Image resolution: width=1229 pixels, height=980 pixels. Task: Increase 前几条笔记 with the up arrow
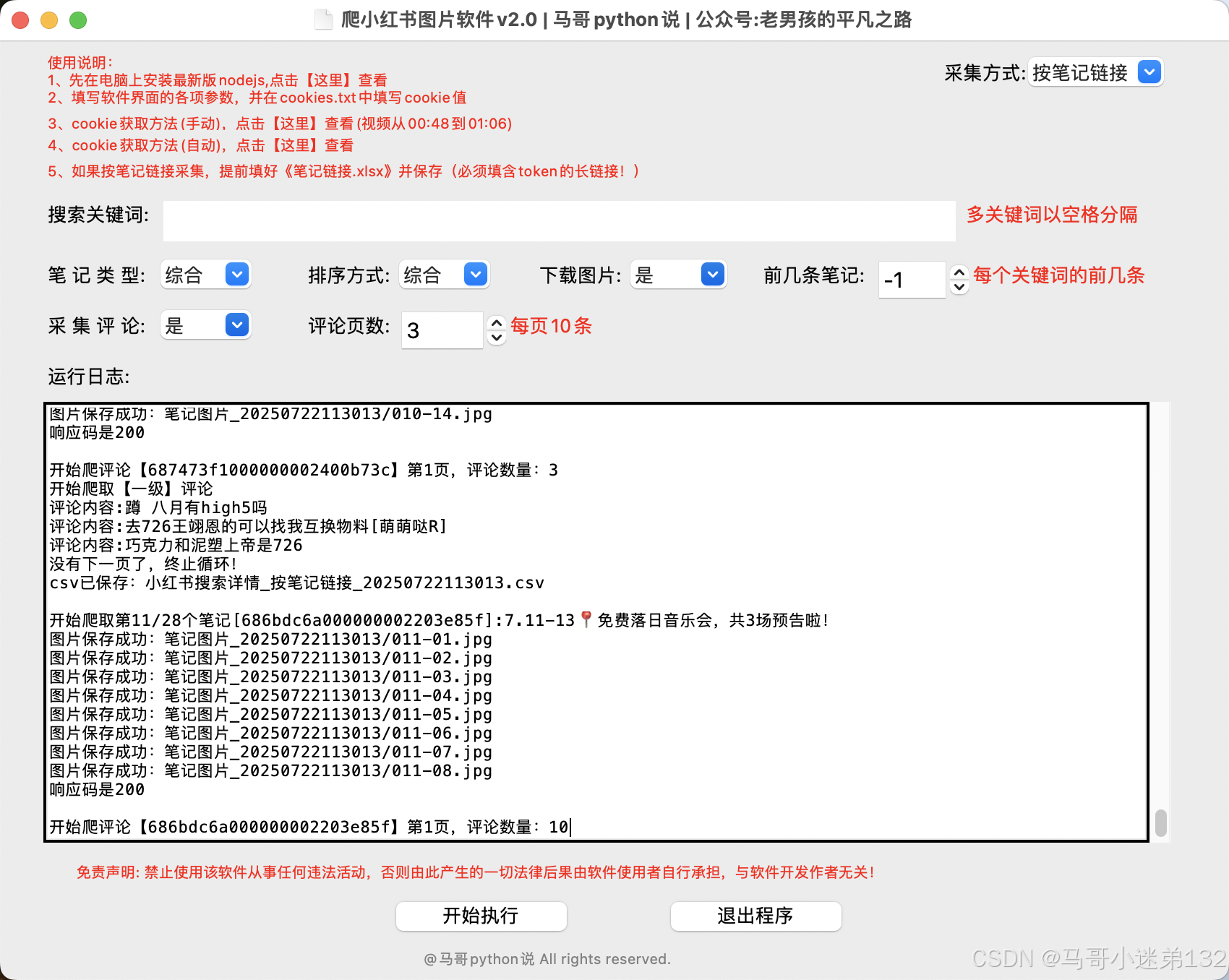pyautogui.click(x=959, y=272)
